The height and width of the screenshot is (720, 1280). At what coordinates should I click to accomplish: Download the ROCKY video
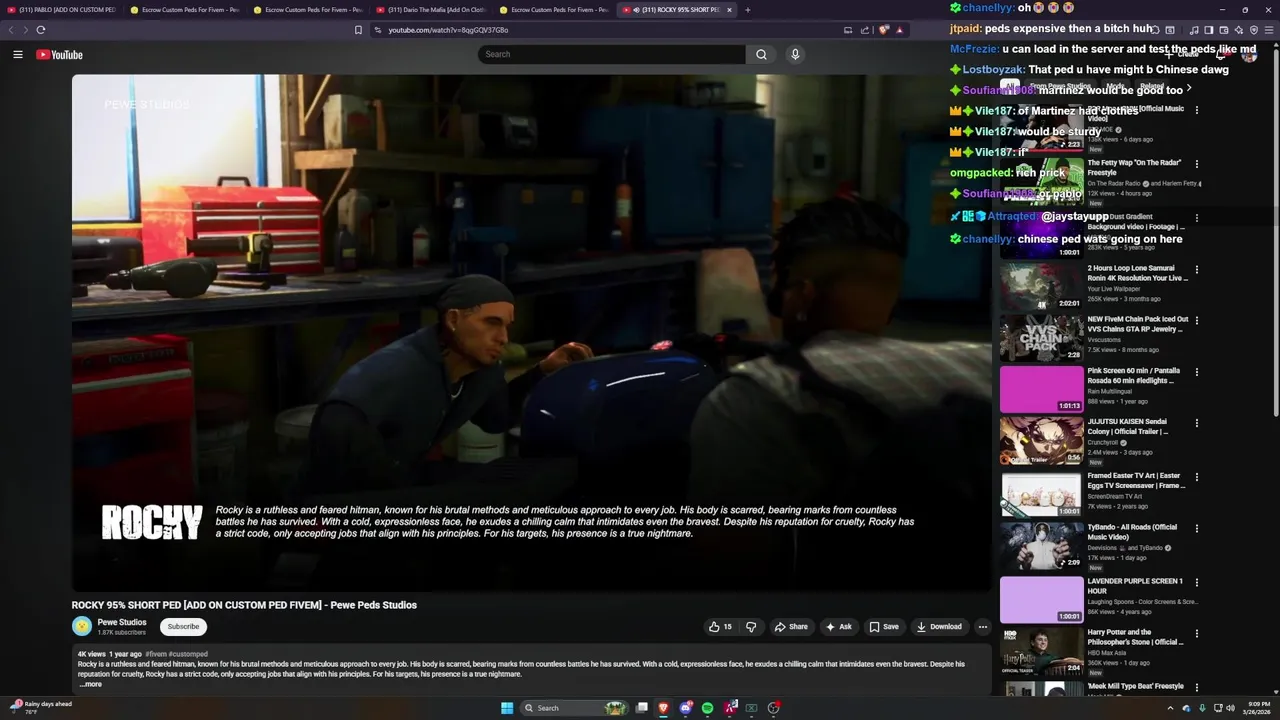[x=939, y=627]
